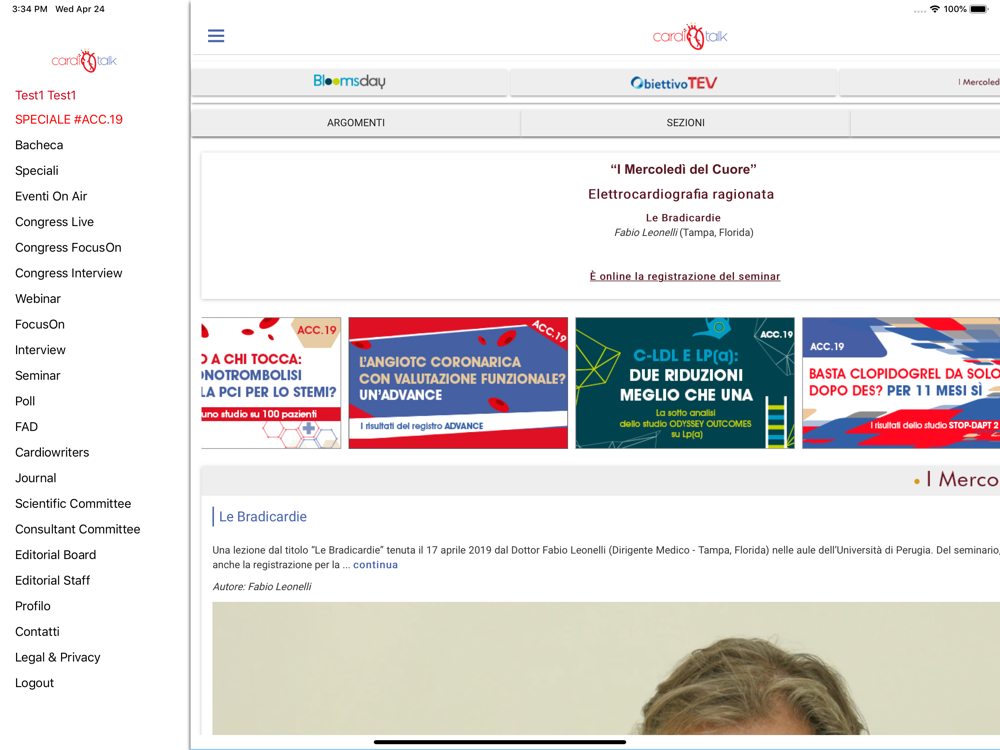
Task: Select Interview menu entry
Action: click(40, 349)
